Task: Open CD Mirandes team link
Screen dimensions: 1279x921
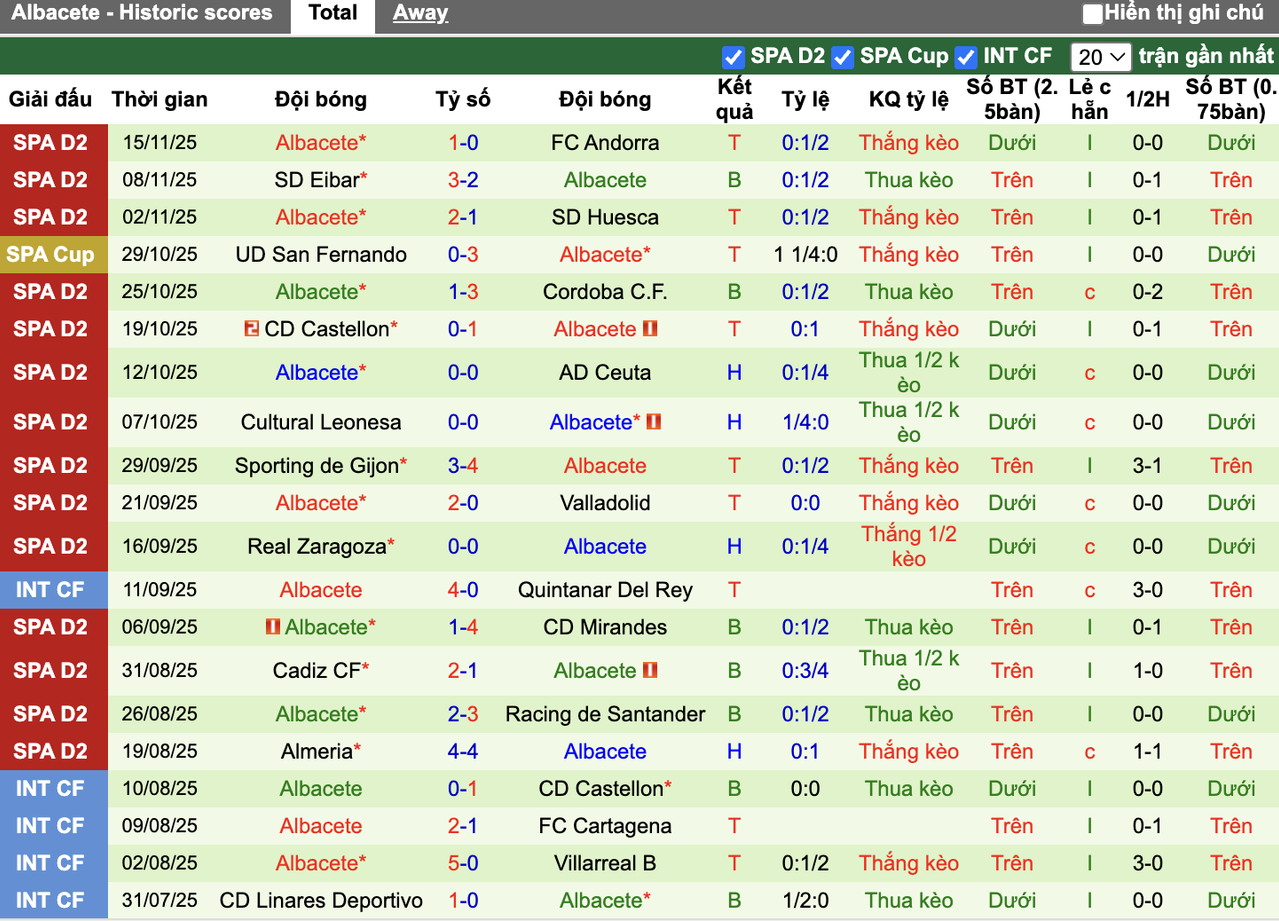Action: (605, 627)
